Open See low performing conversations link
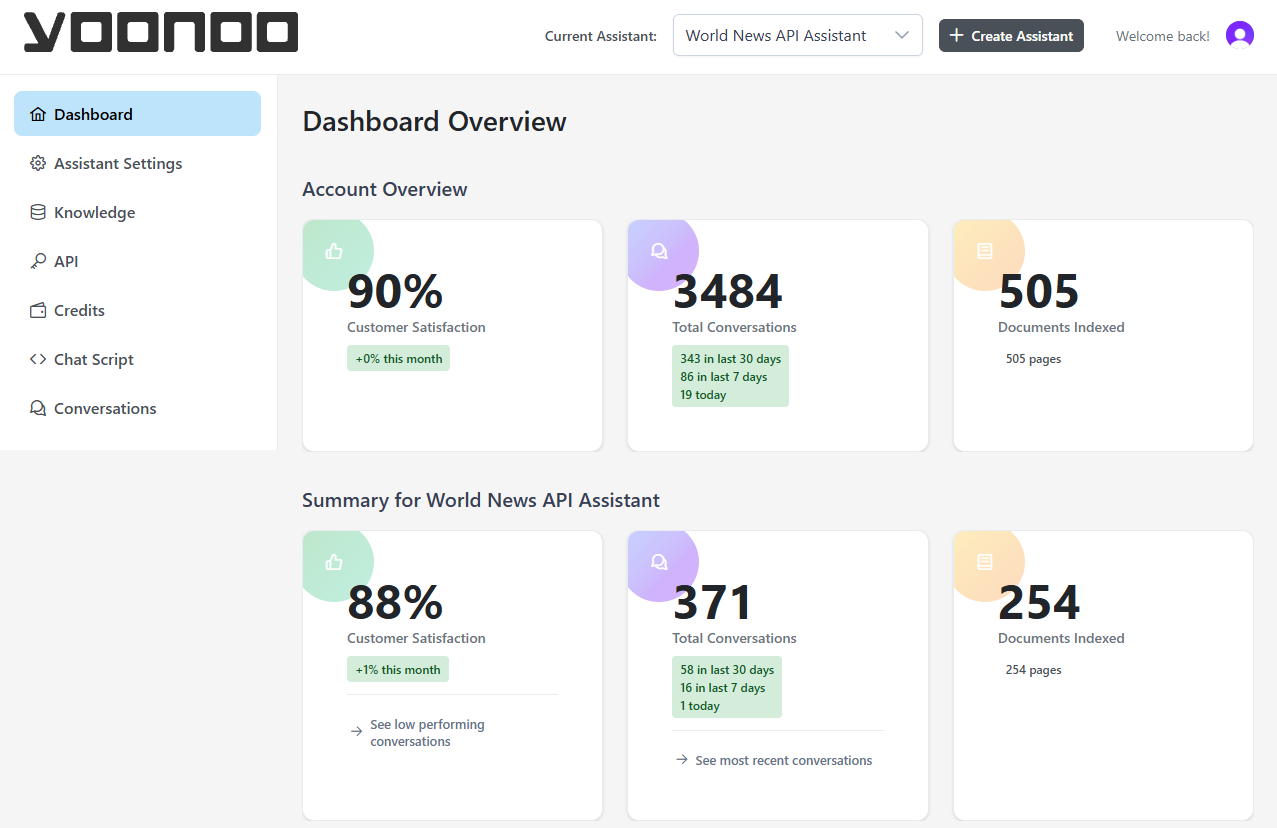The width and height of the screenshot is (1277, 828). [427, 733]
